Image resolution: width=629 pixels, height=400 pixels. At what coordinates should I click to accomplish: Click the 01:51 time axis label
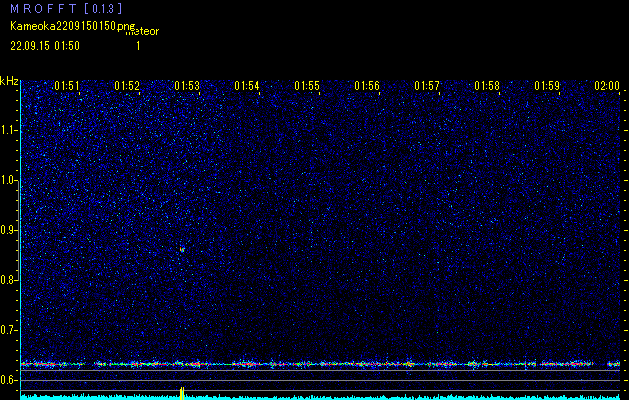click(x=67, y=85)
